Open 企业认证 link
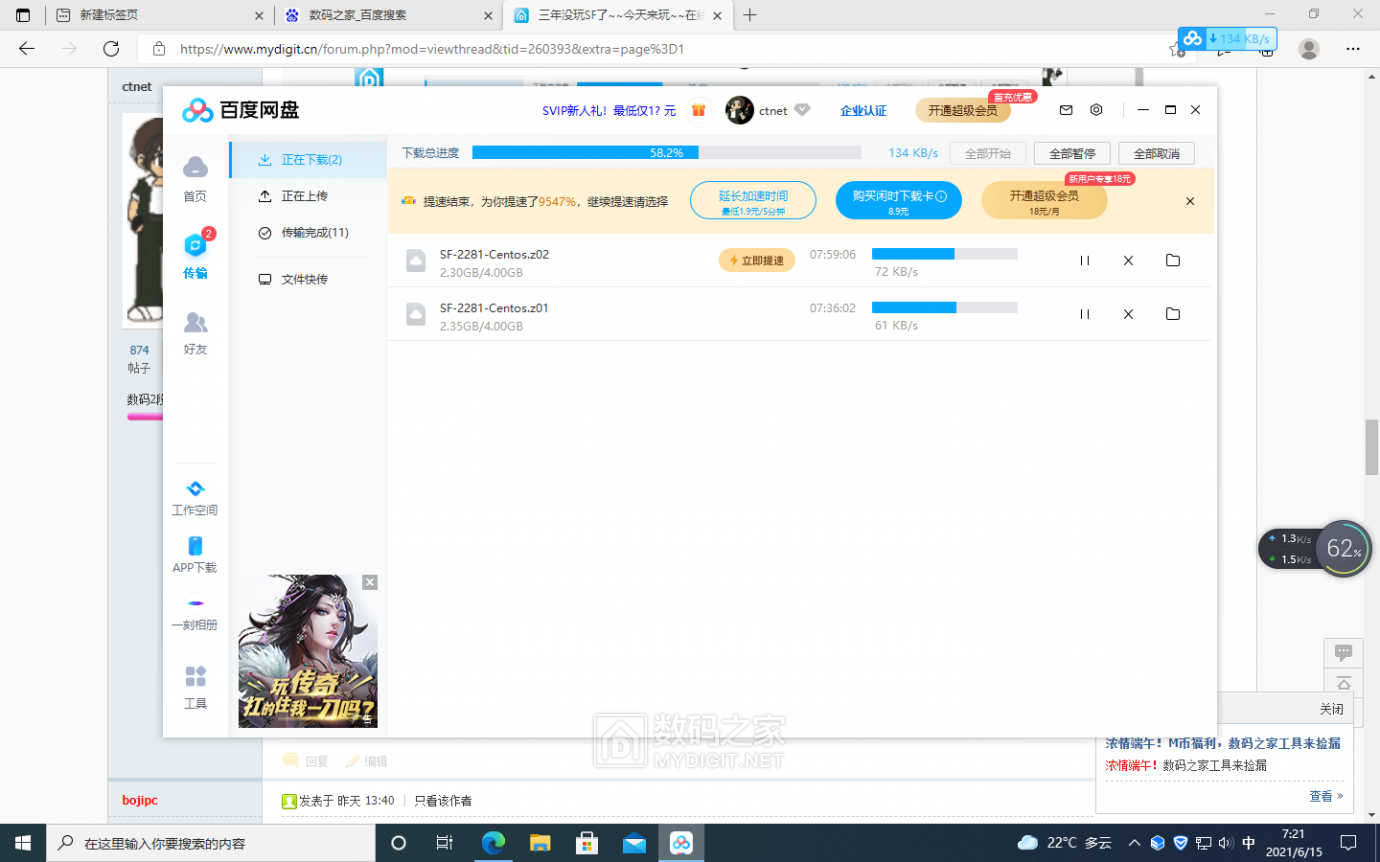 [863, 110]
